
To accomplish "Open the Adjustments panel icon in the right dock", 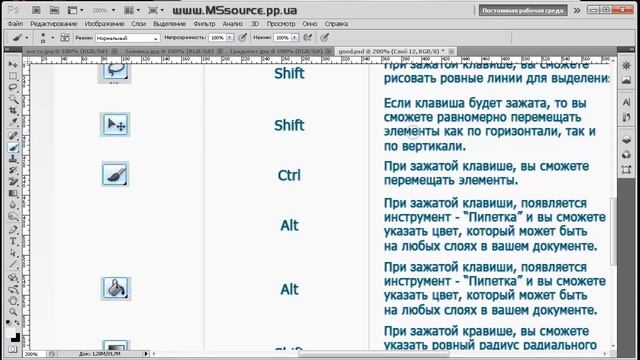I will point(627,66).
